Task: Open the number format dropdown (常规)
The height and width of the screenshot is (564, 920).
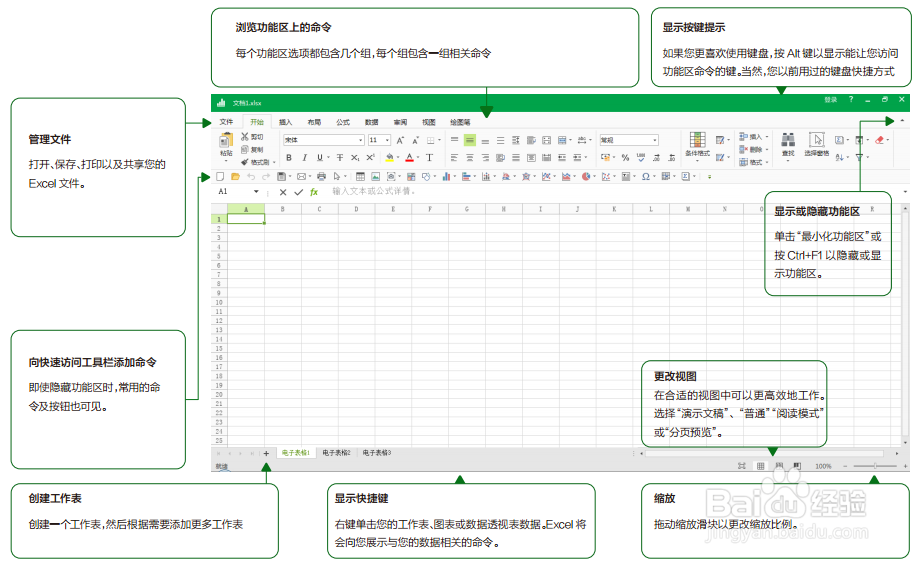Action: 655,140
